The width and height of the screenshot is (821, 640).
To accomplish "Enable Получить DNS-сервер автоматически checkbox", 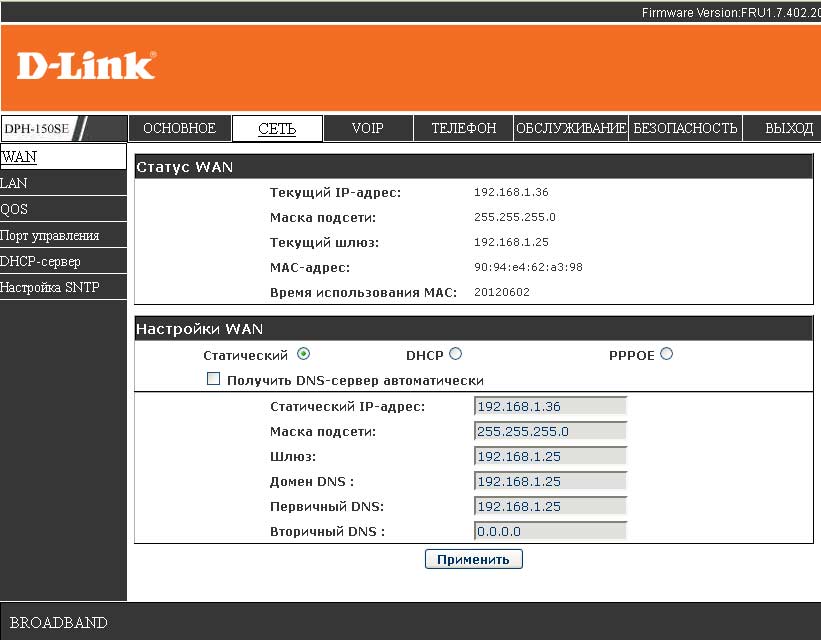I will (x=213, y=380).
